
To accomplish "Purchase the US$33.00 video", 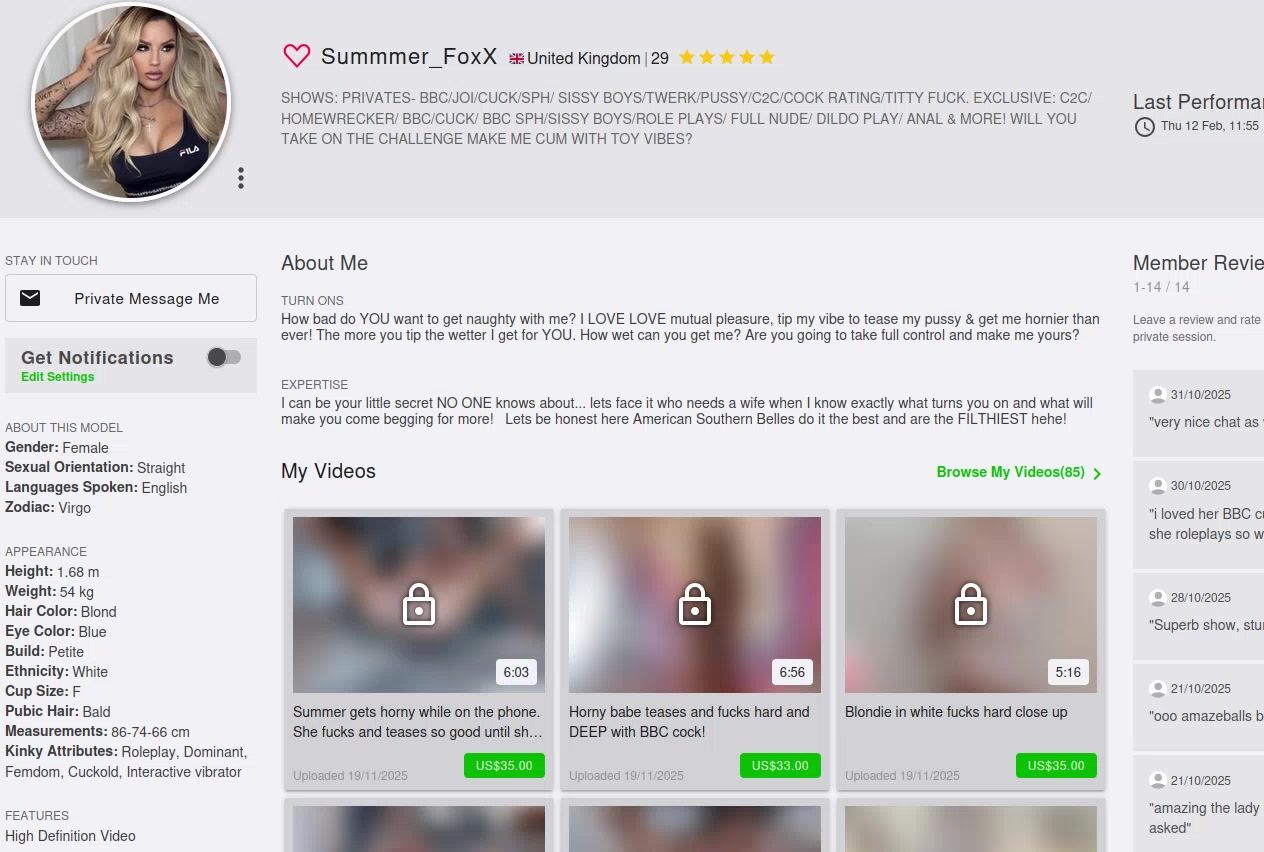I will (x=780, y=766).
